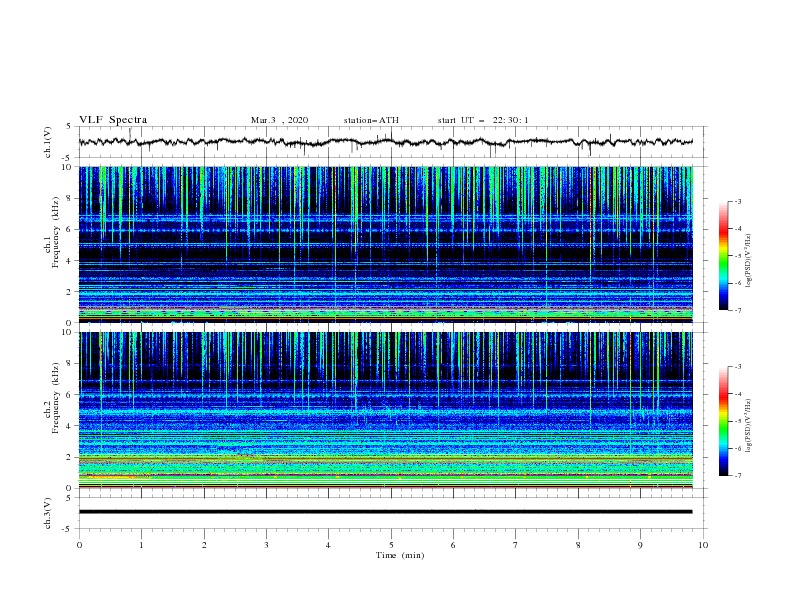The height and width of the screenshot is (612, 792).
Task: Click time axis tick label "8"
Action: click(578, 545)
